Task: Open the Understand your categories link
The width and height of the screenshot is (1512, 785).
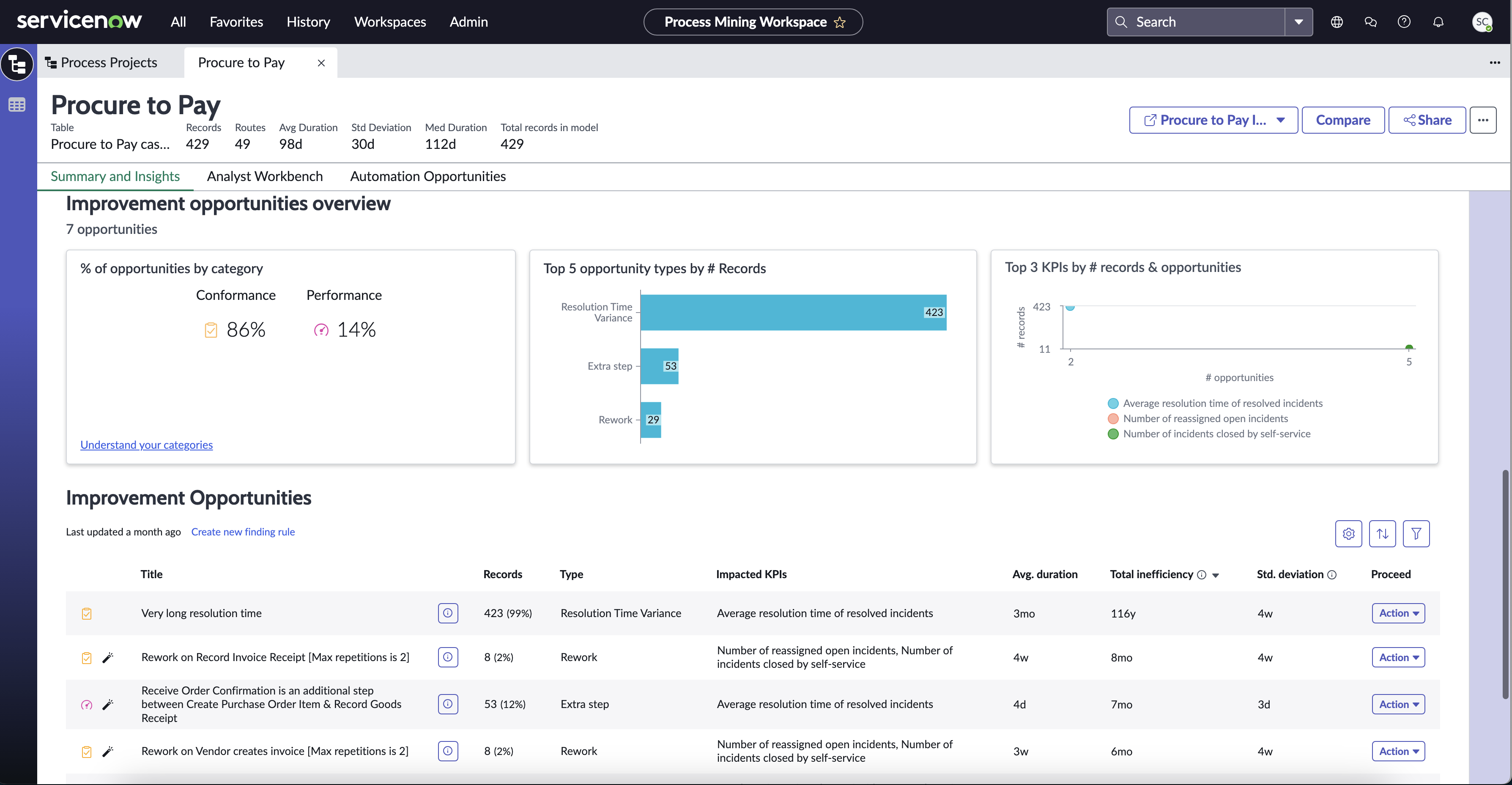Action: tap(147, 445)
